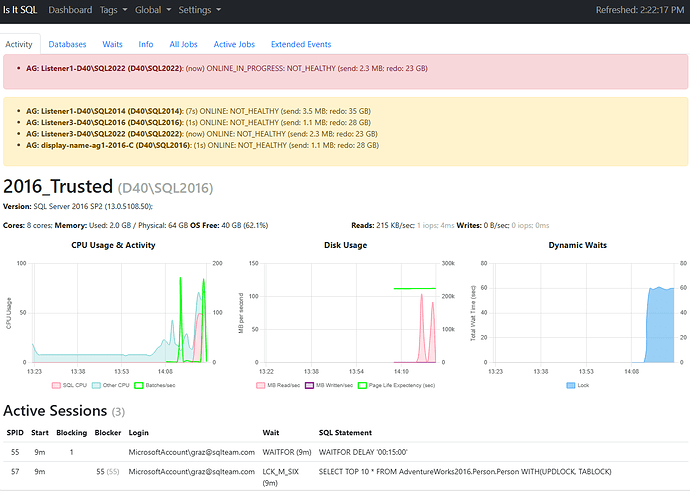Click the Disk Usage chart area
The width and height of the screenshot is (690, 491).
click(x=351, y=313)
